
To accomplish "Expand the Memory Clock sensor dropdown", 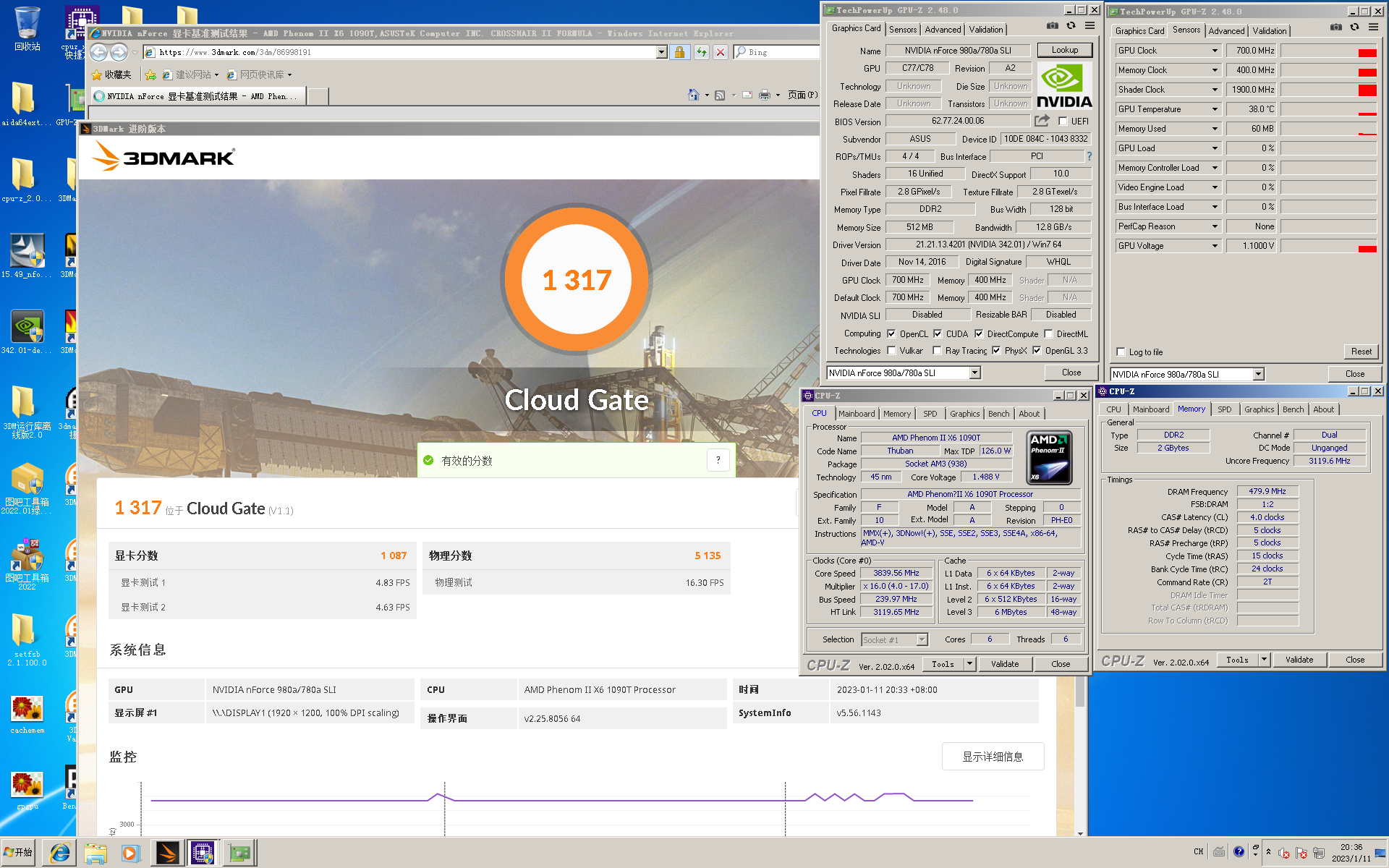I will coord(1215,70).
